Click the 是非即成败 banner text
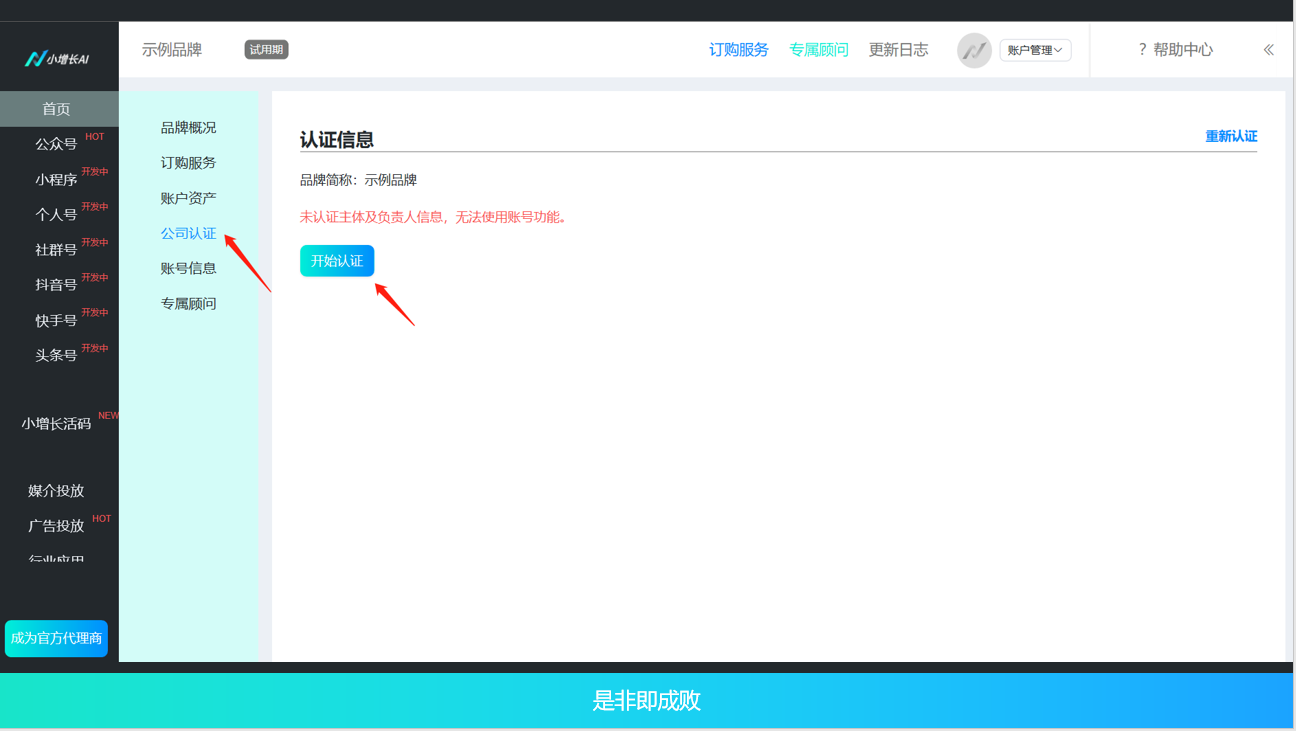This screenshot has height=731, width=1296. coord(647,701)
